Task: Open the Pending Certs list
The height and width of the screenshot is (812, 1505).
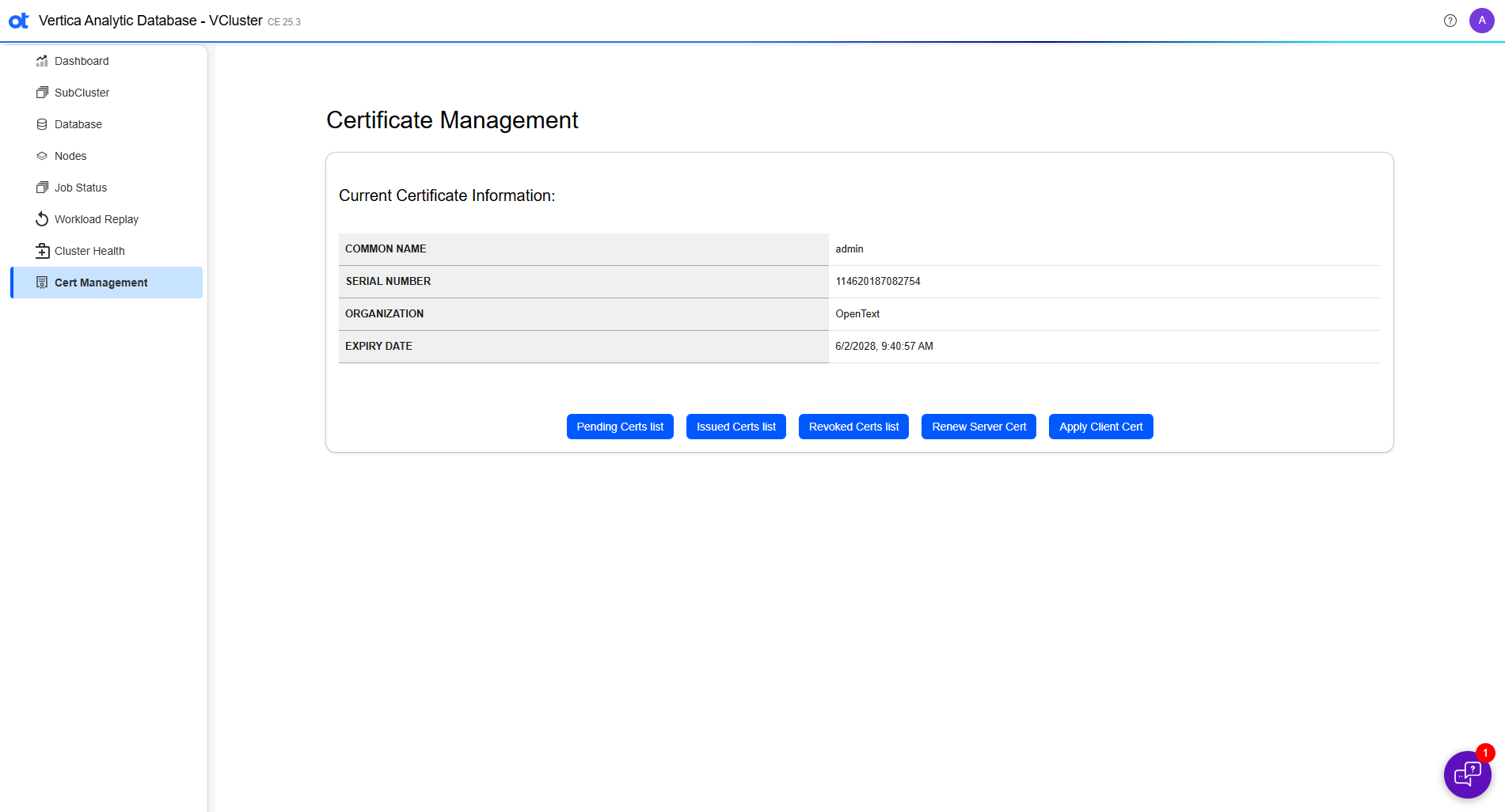Action: (620, 427)
